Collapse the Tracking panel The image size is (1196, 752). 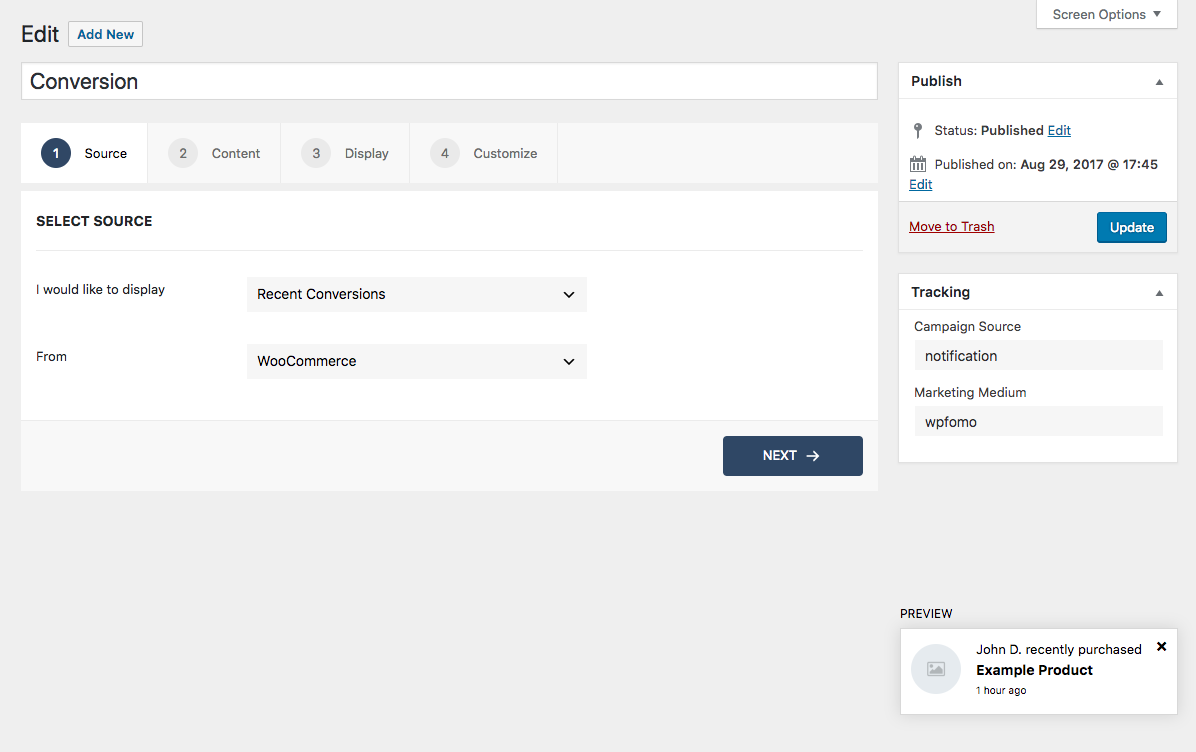pyautogui.click(x=1159, y=292)
